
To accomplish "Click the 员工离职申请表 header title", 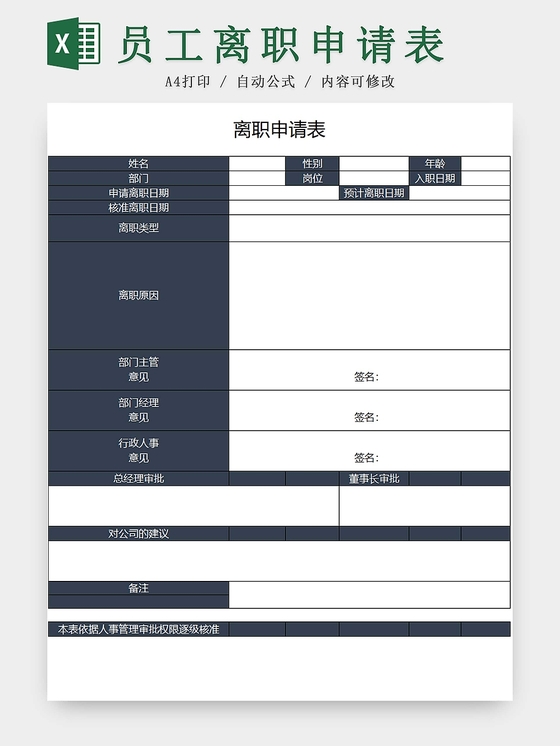I will pos(281,44).
